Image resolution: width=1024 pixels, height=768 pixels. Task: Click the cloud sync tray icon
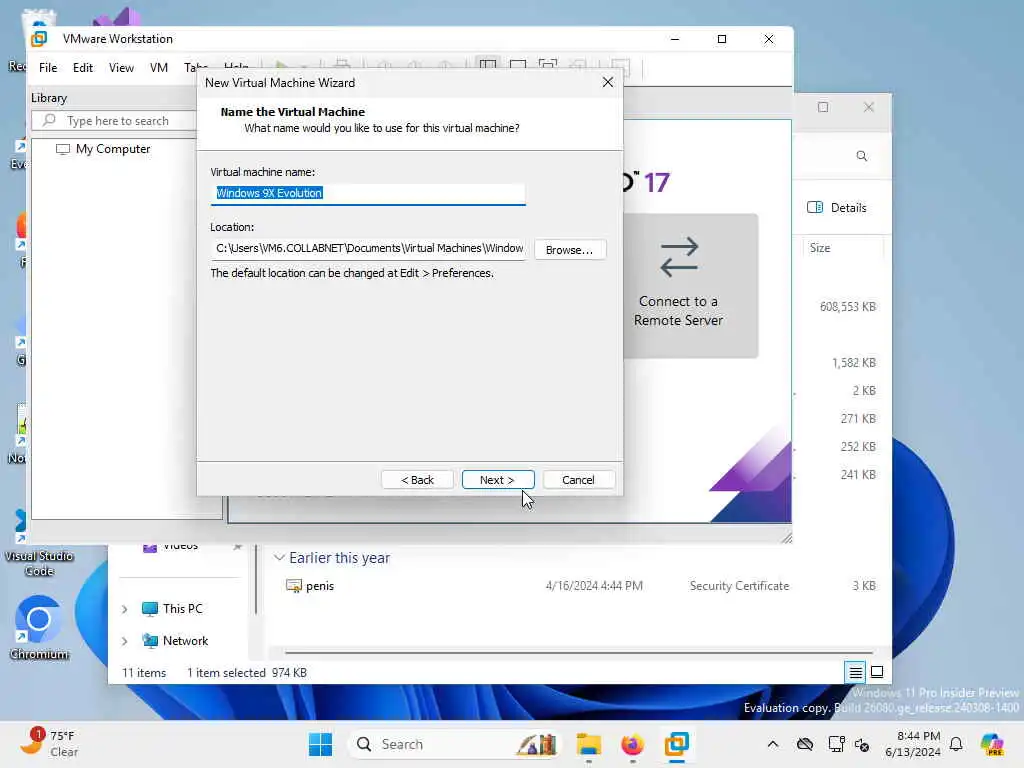(x=805, y=744)
